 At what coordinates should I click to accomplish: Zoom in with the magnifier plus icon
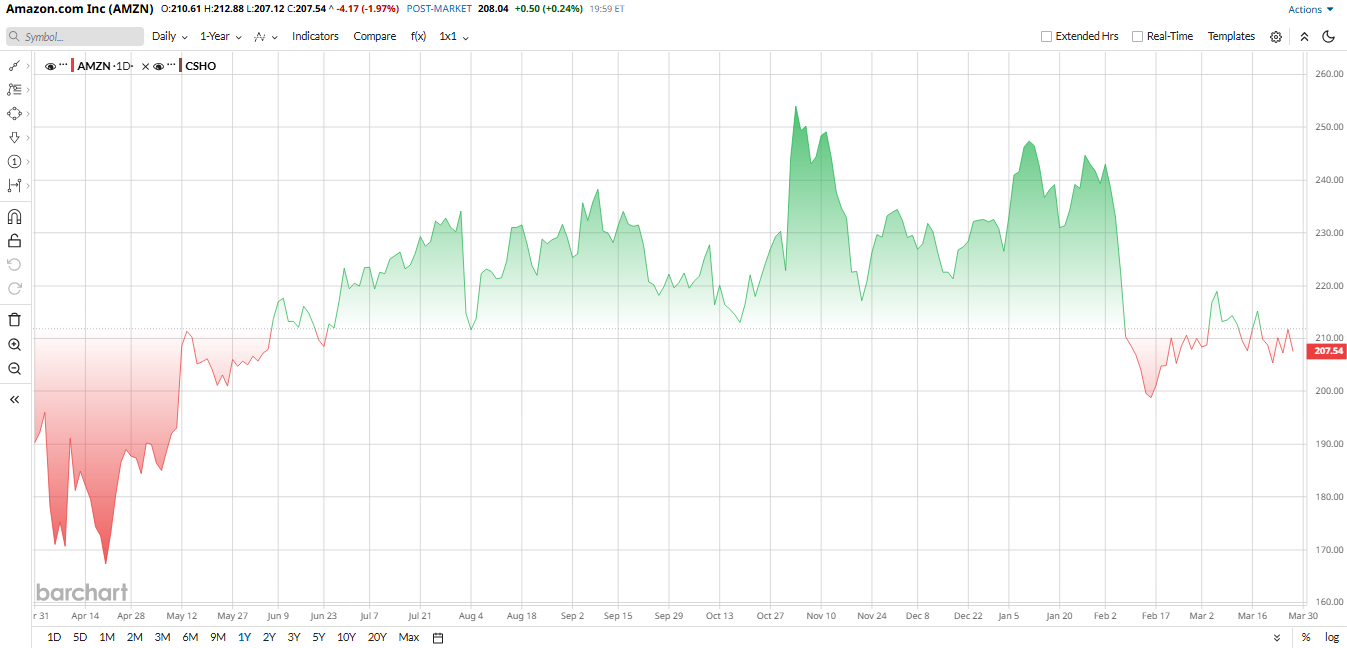(x=14, y=344)
